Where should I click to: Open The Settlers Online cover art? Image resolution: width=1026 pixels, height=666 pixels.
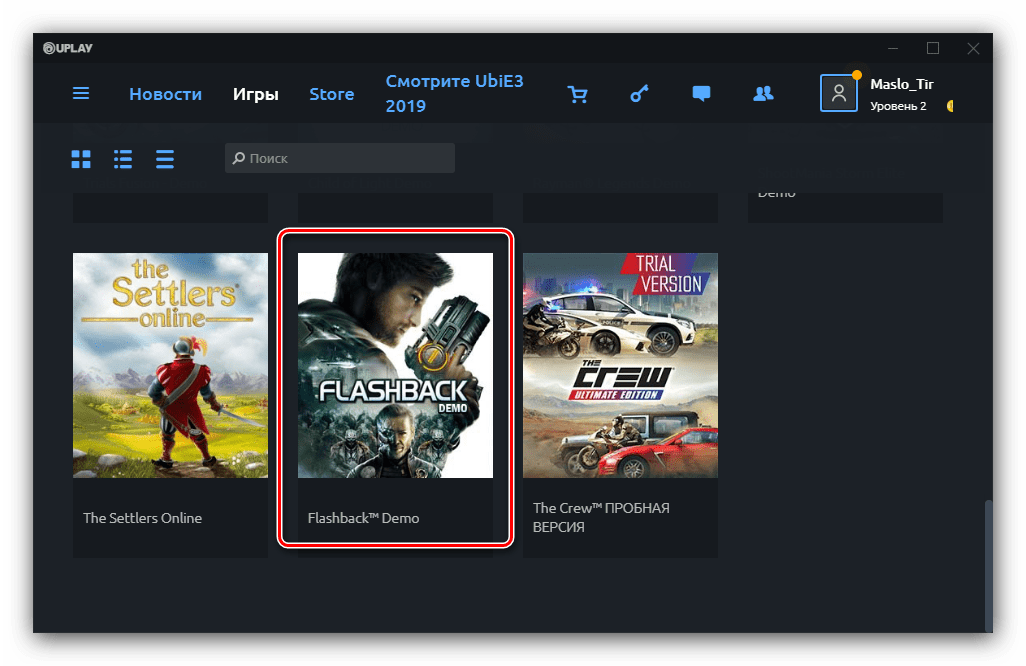click(170, 365)
